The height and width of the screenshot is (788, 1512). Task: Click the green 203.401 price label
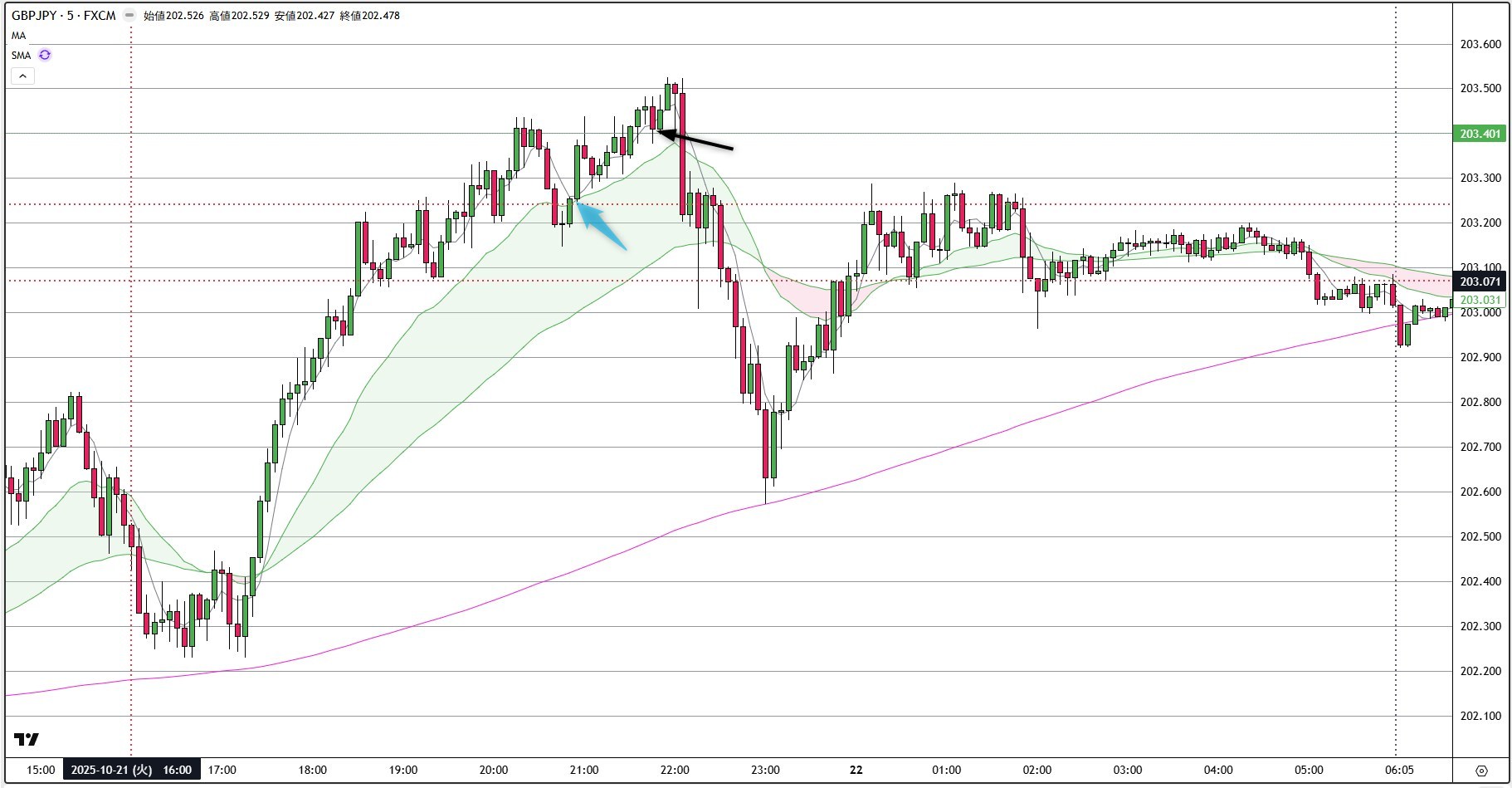pyautogui.click(x=1480, y=134)
